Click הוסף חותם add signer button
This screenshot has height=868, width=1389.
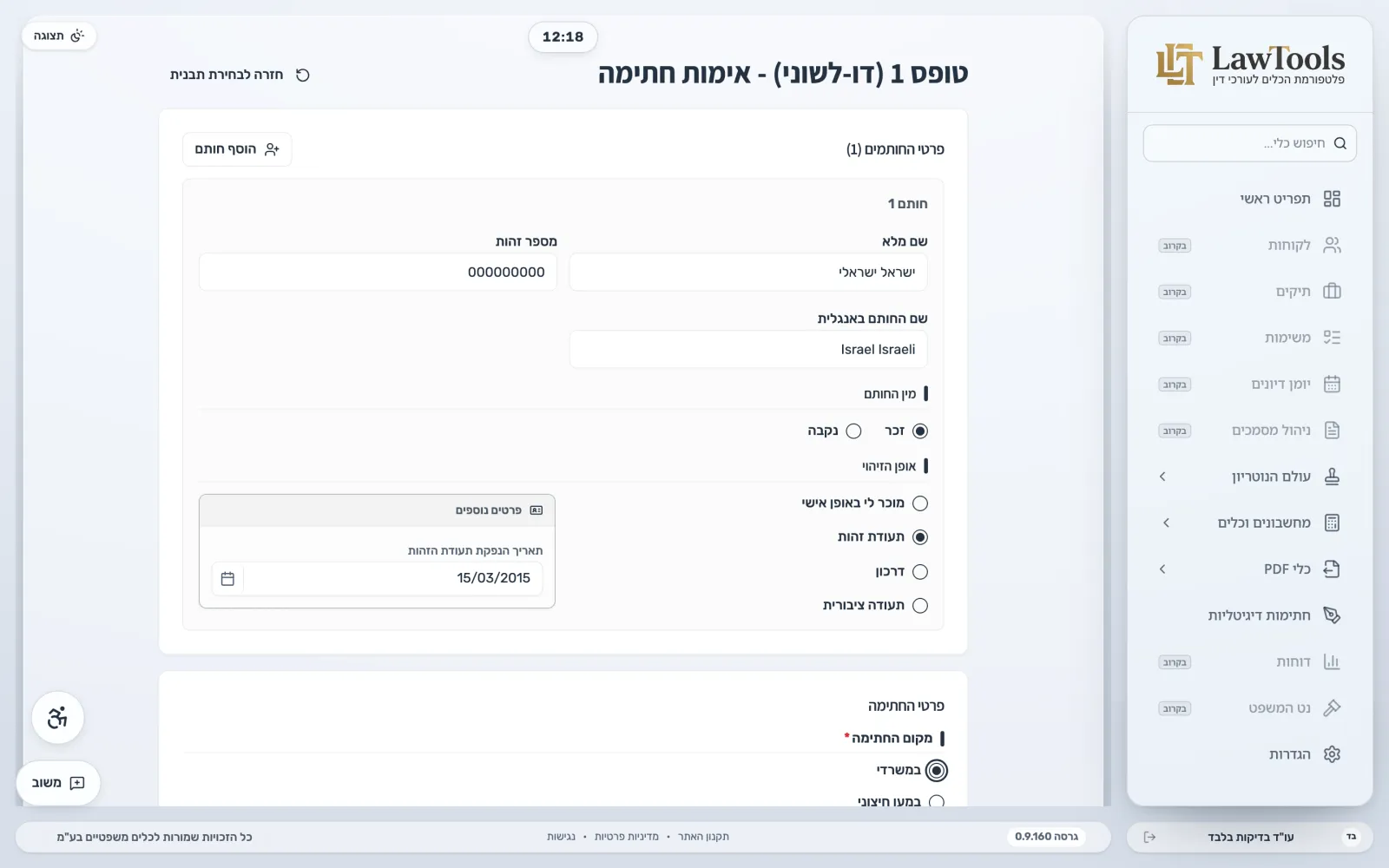pyautogui.click(x=237, y=149)
